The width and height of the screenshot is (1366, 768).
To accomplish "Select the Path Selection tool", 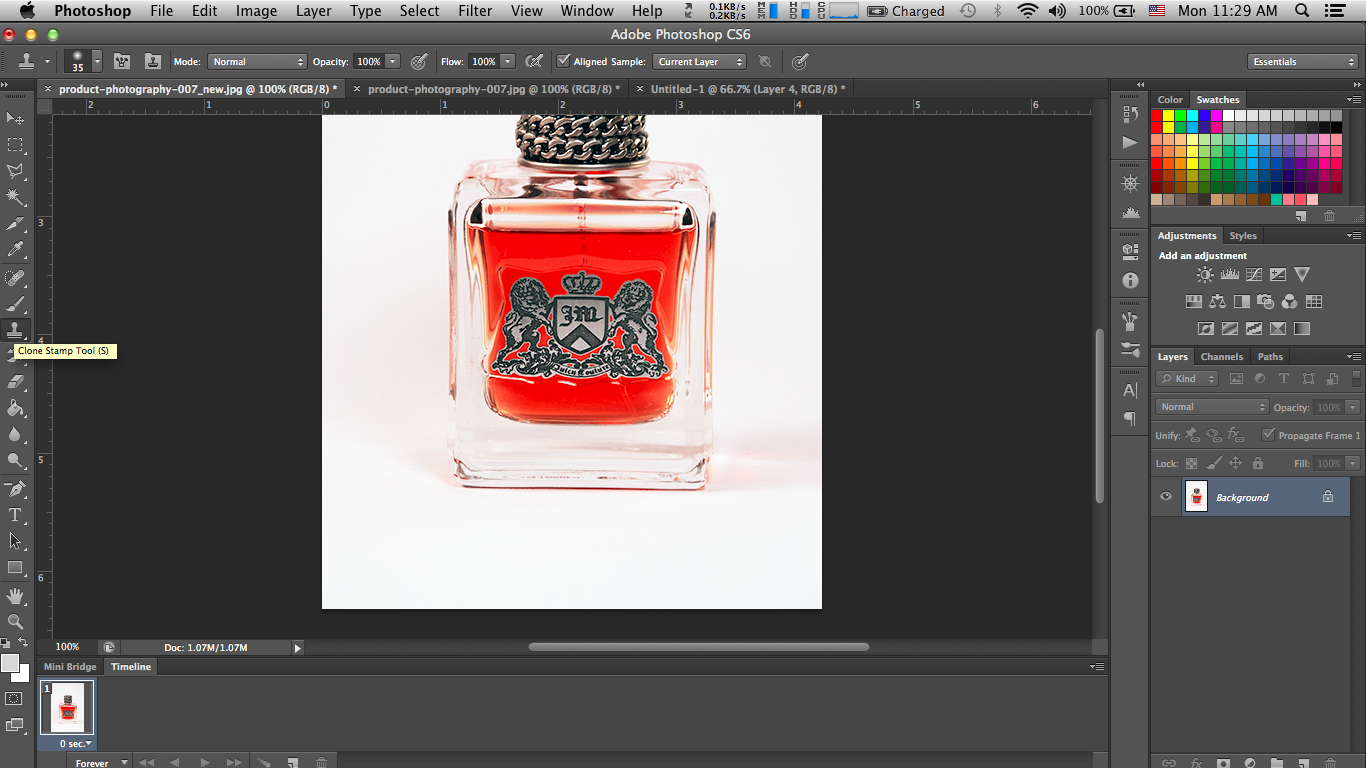I will (15, 541).
